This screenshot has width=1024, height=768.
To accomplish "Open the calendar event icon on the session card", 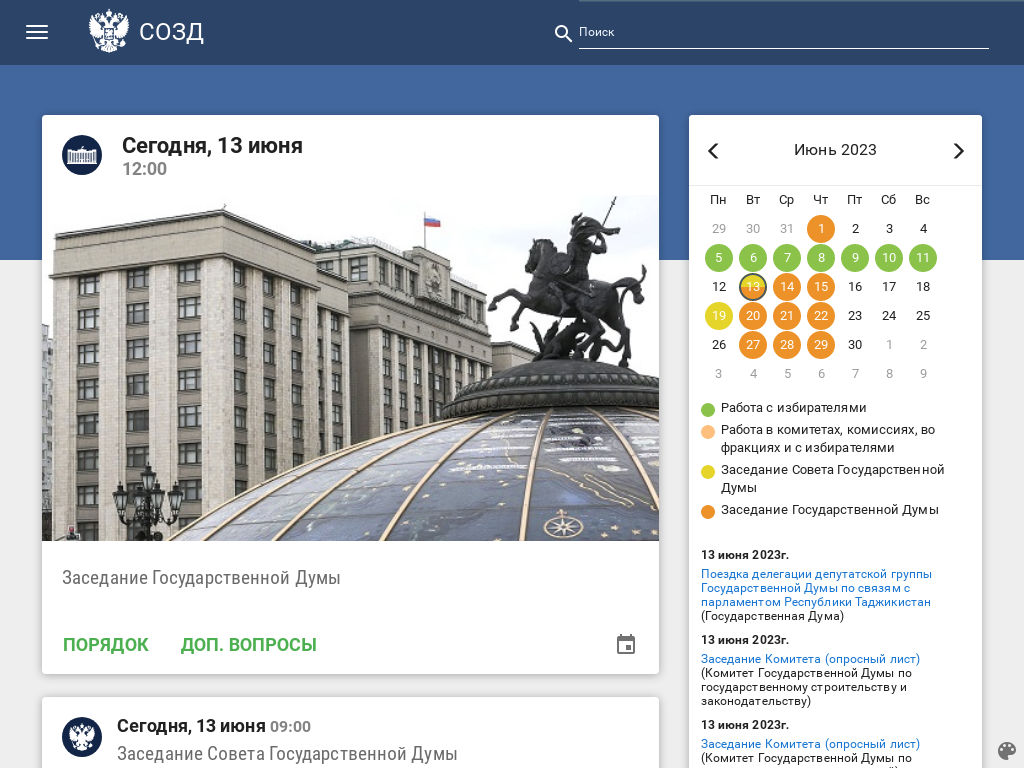I will coord(626,644).
